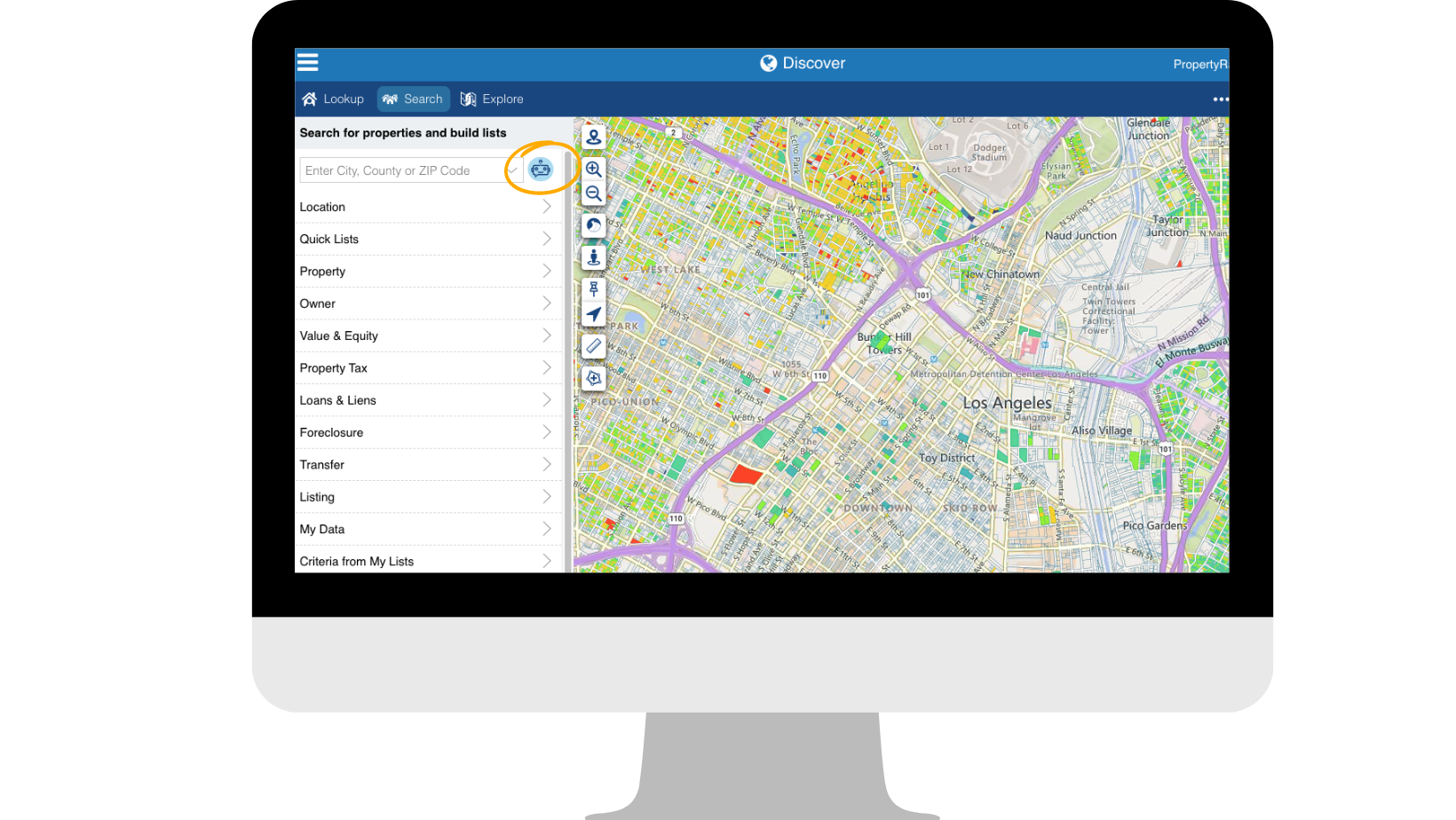
Task: Open the hamburger menu
Action: [307, 62]
